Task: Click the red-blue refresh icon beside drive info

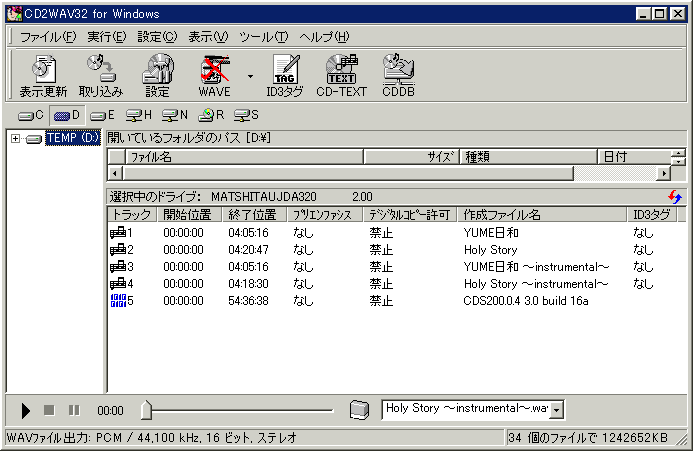Action: pos(676,197)
